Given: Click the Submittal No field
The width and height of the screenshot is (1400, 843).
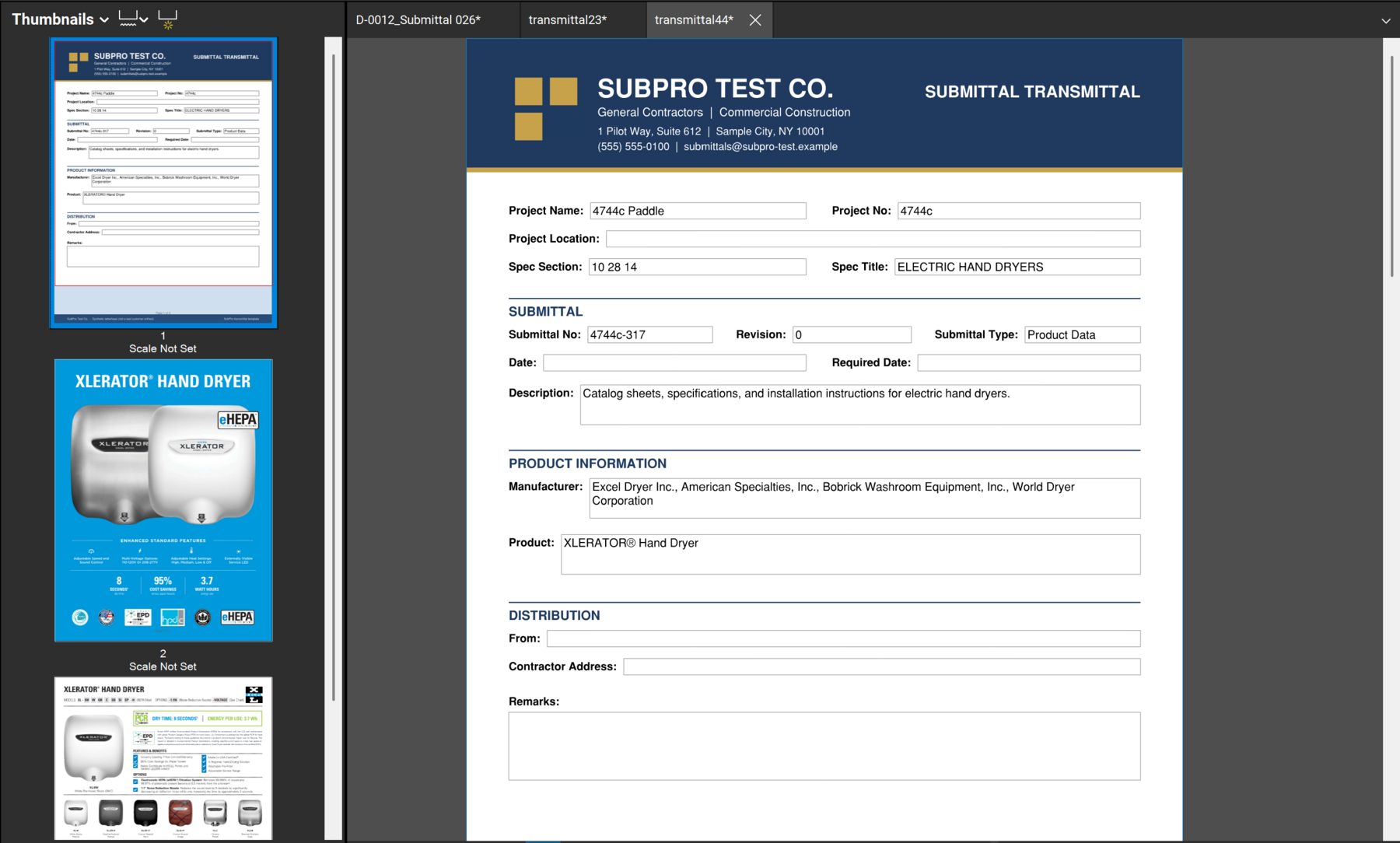Looking at the screenshot, I should click(x=650, y=334).
